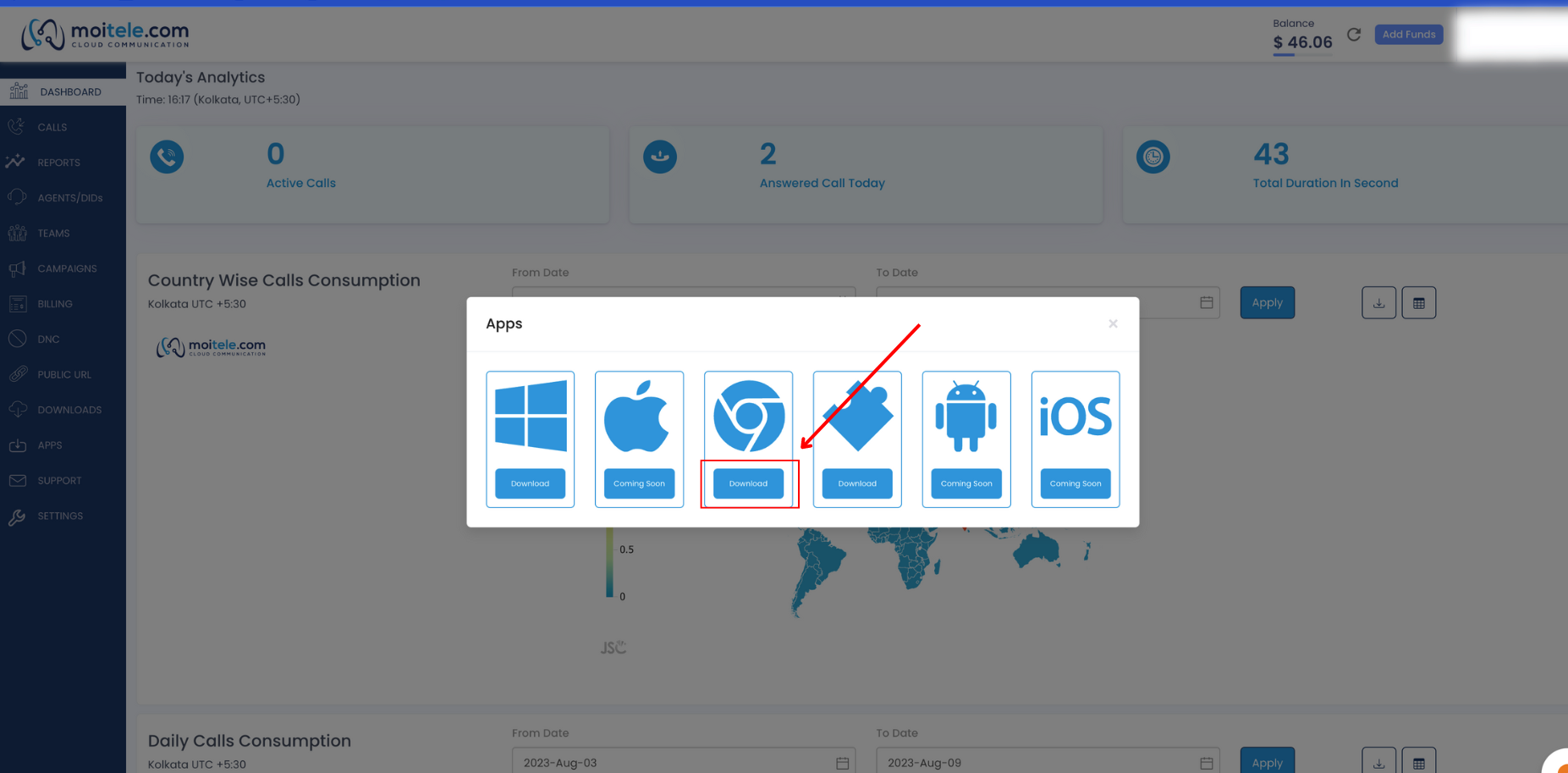Click the Campaigns megaphone icon in sidebar

pos(17,268)
